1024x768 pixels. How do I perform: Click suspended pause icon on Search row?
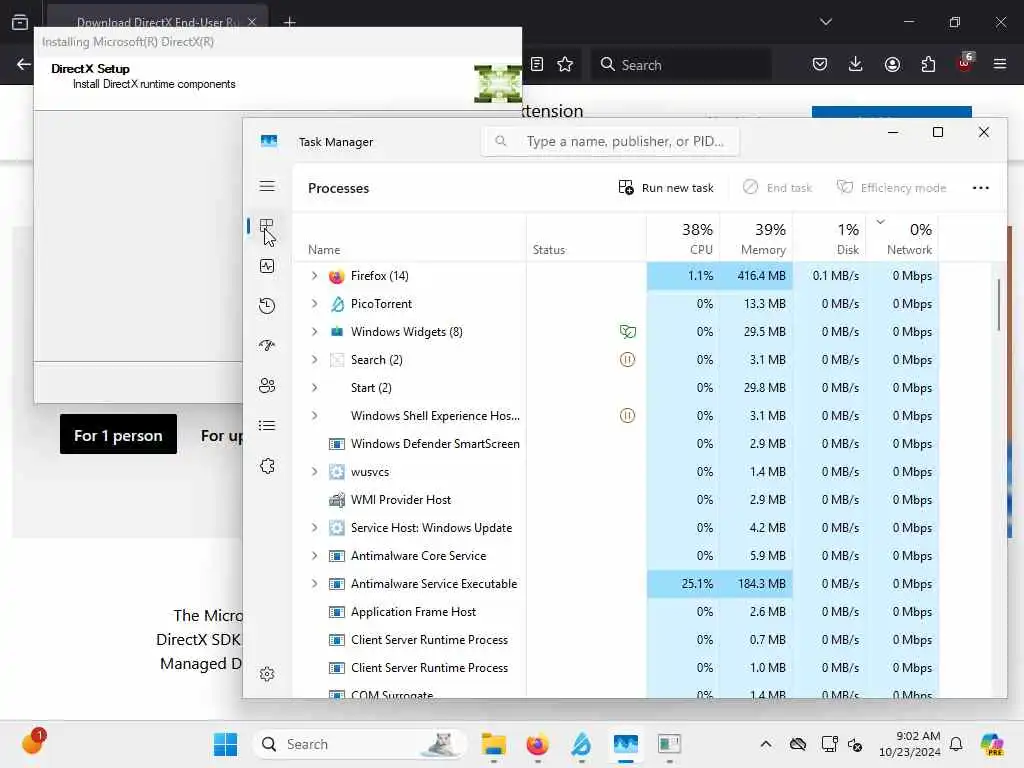pos(627,360)
